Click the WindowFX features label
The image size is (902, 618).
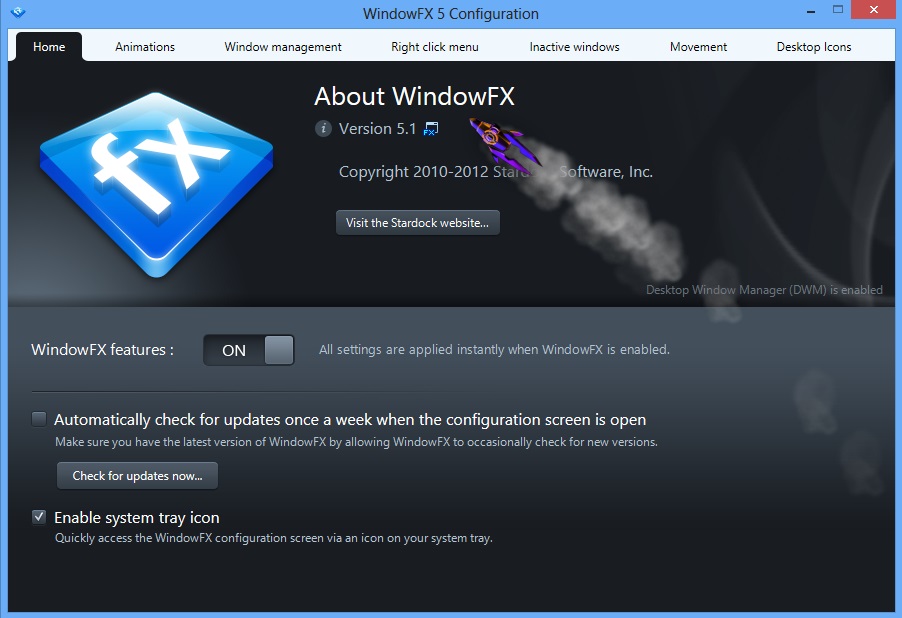[102, 349]
